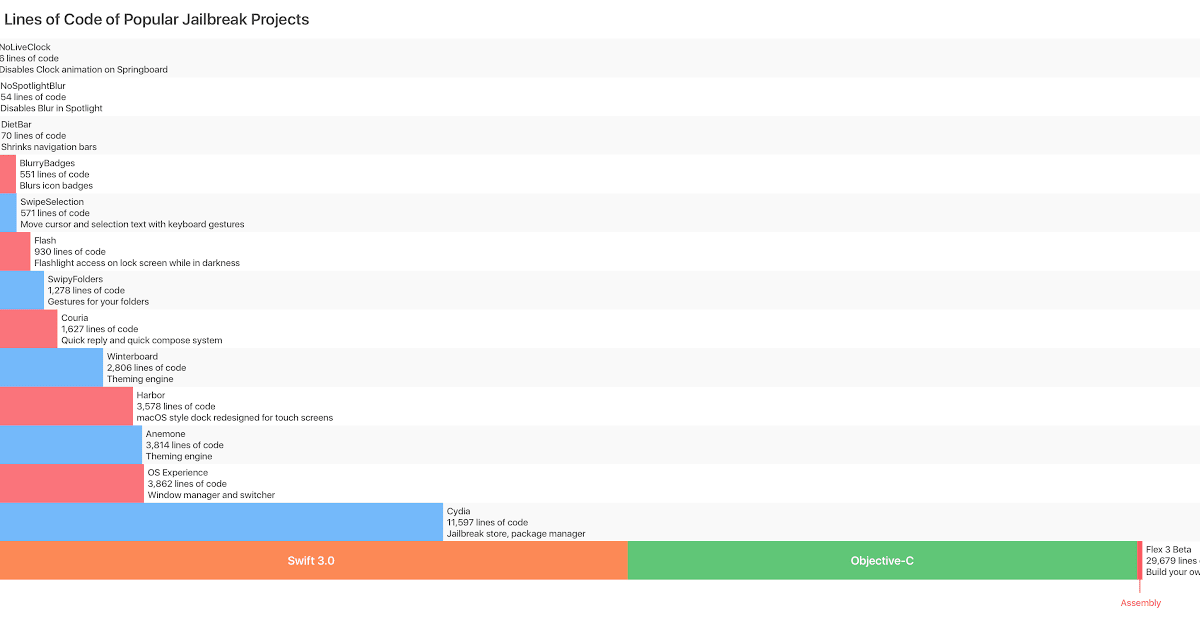The width and height of the screenshot is (1200, 630).
Task: Click the red BlurryBadges bar
Action: 8,174
